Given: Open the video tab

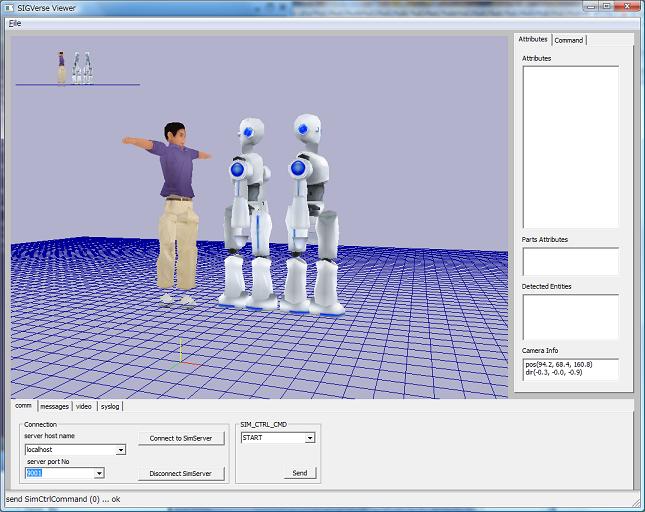Looking at the screenshot, I should click(84, 406).
